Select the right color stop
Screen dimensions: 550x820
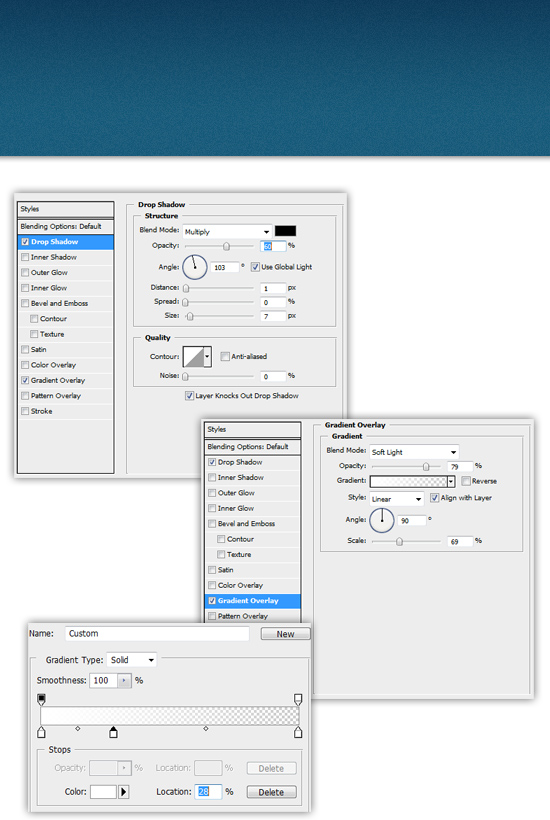tap(298, 732)
